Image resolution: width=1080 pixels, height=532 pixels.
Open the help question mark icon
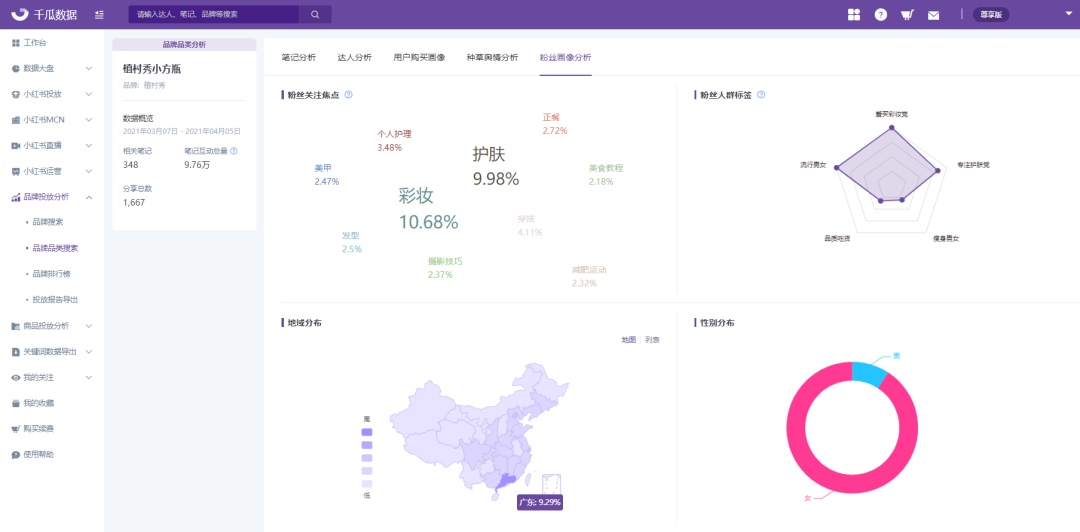[x=881, y=14]
